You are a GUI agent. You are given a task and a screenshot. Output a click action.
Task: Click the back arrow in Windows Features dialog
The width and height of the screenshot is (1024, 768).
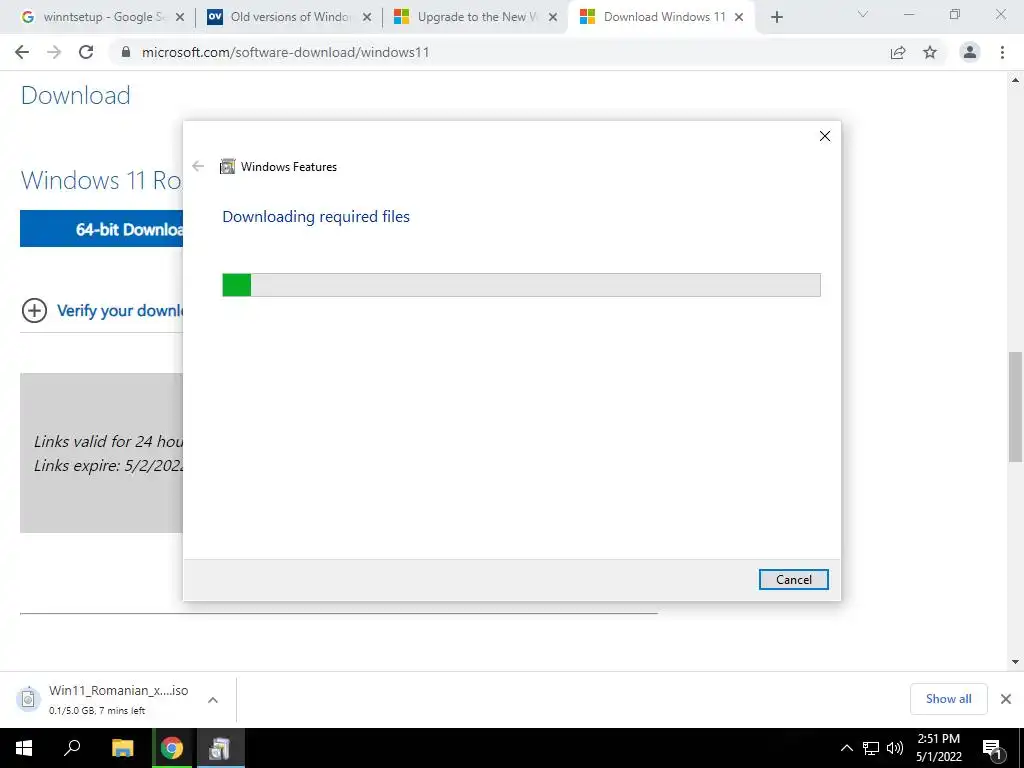[198, 166]
